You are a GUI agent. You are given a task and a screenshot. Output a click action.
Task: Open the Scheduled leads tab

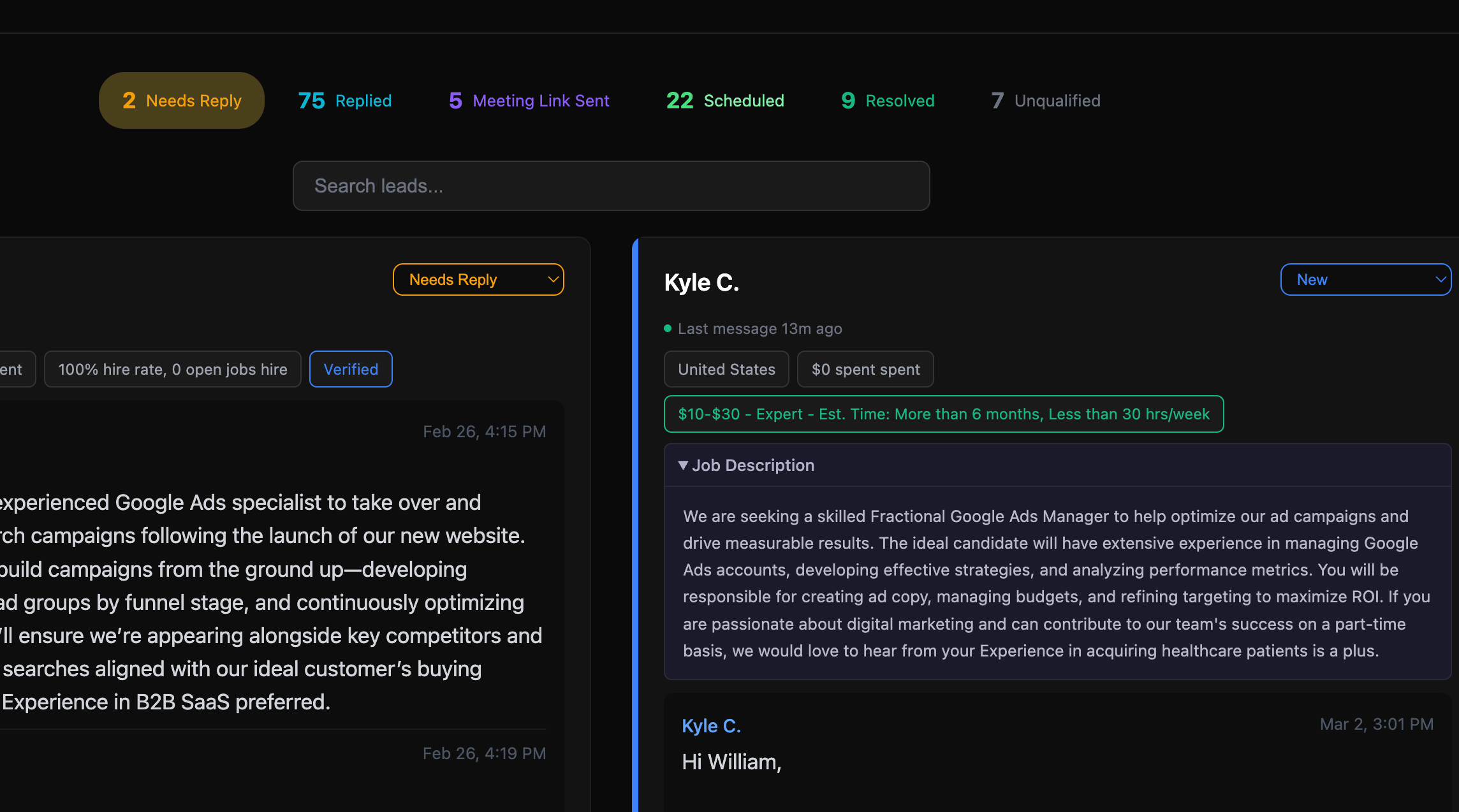(x=724, y=100)
